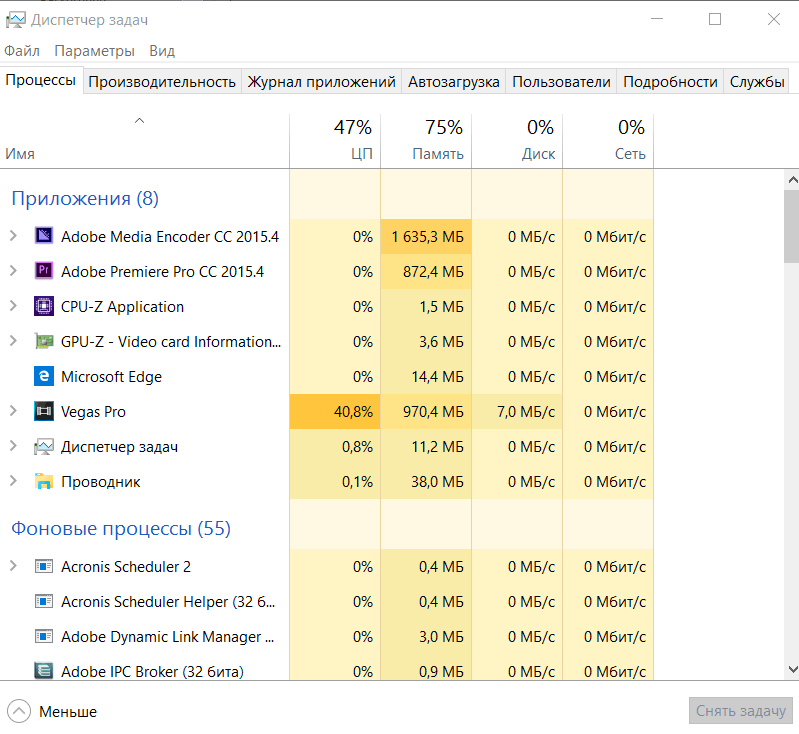Open the Параметры menu
799x734 pixels.
(x=94, y=51)
